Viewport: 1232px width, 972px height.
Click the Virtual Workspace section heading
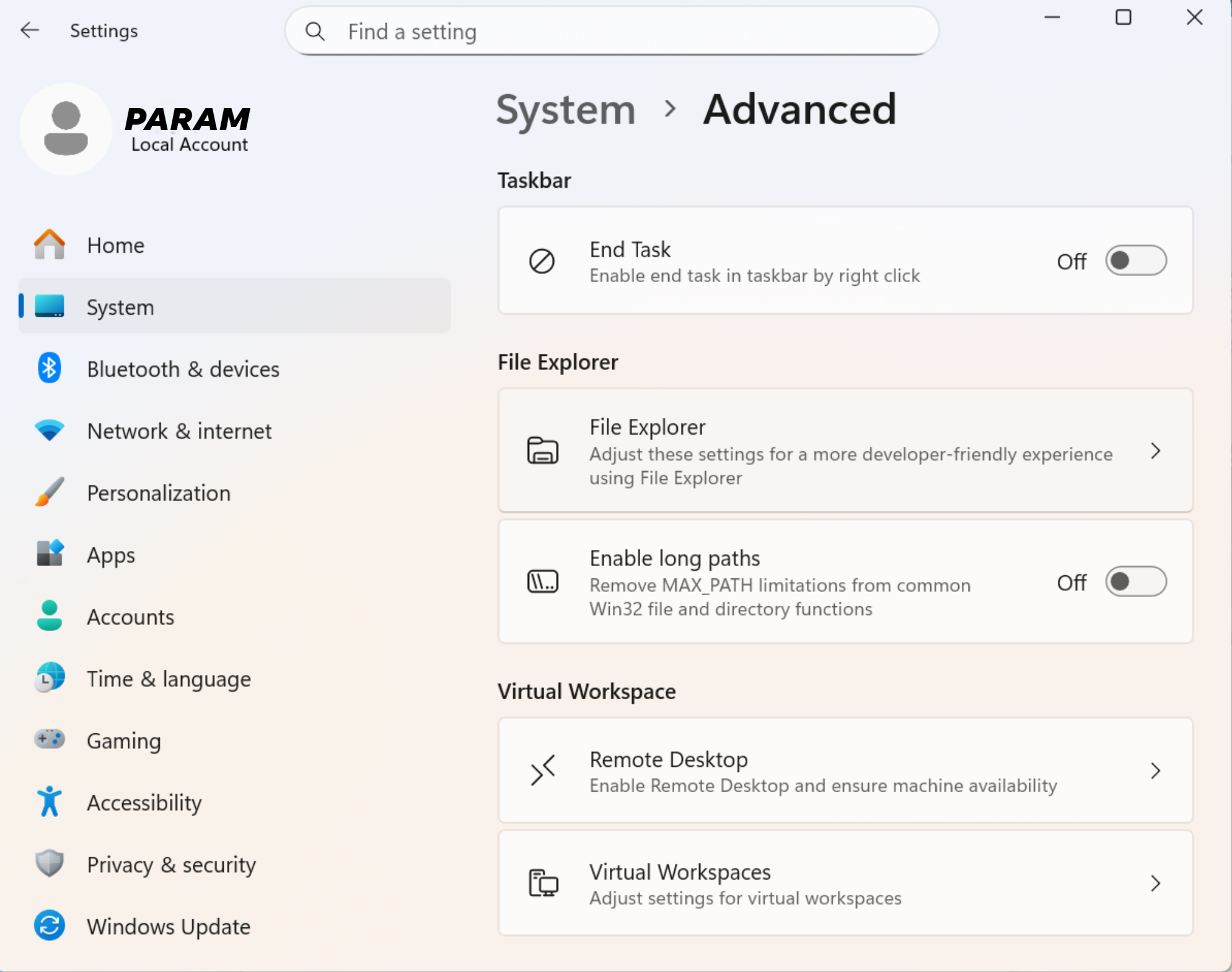click(587, 692)
